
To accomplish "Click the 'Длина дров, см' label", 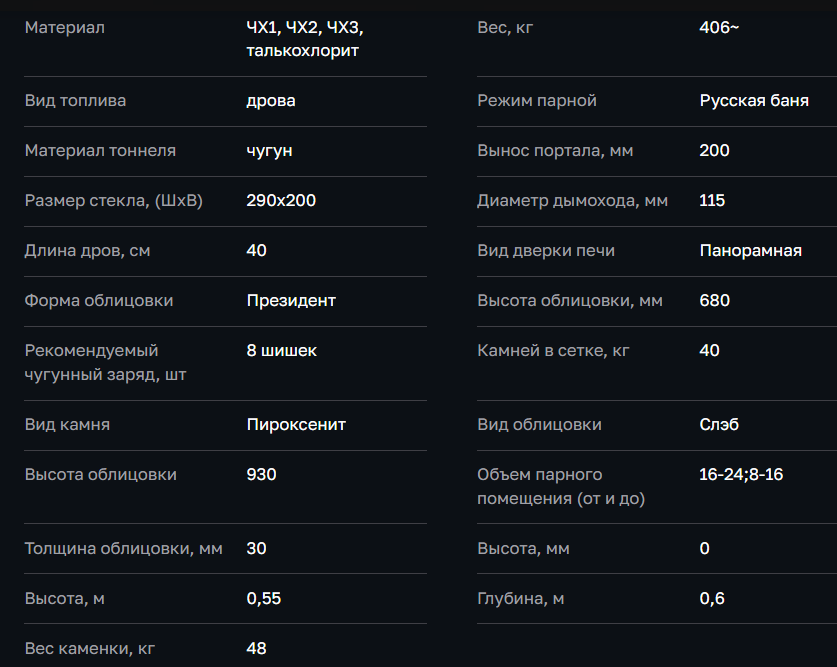I will click(87, 251).
